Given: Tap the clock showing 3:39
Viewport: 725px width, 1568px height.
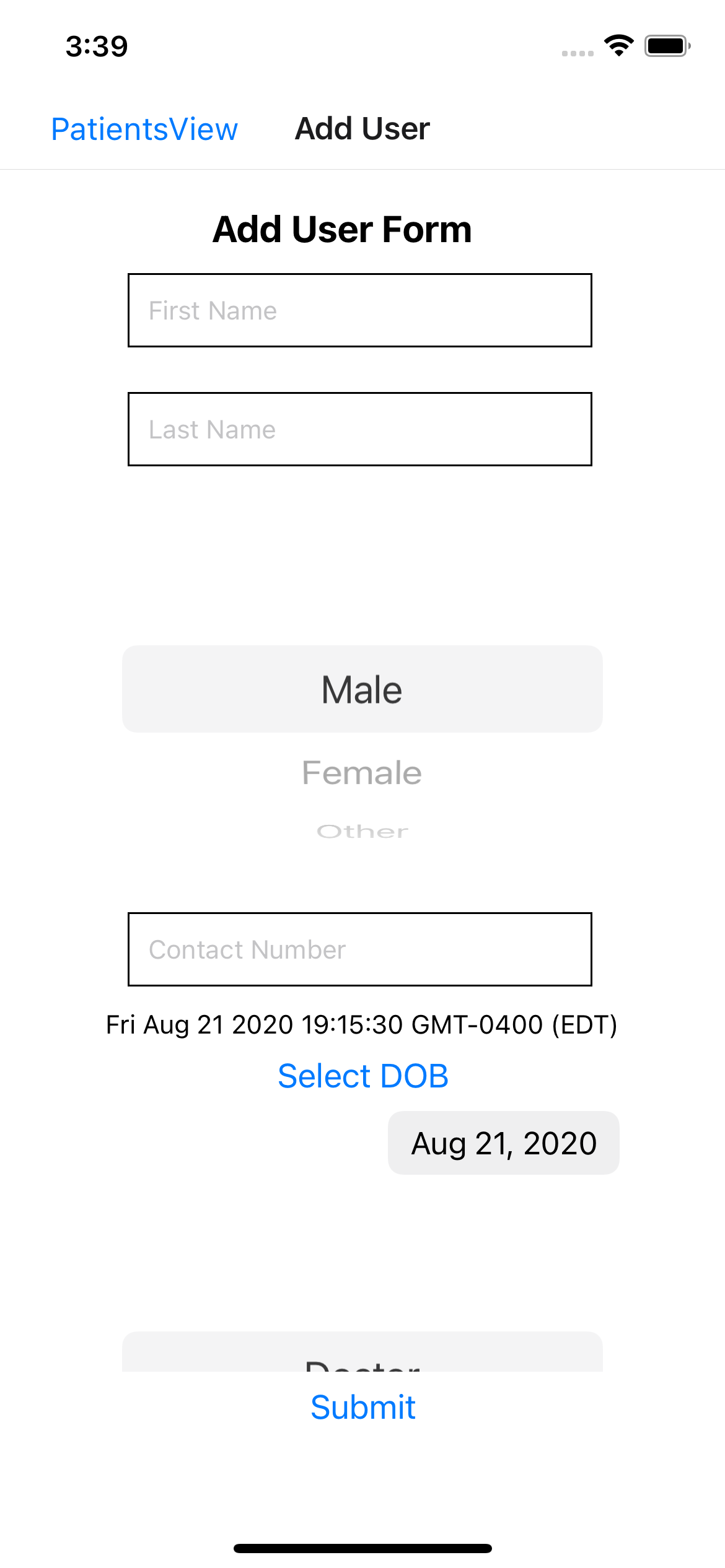Looking at the screenshot, I should point(97,46).
